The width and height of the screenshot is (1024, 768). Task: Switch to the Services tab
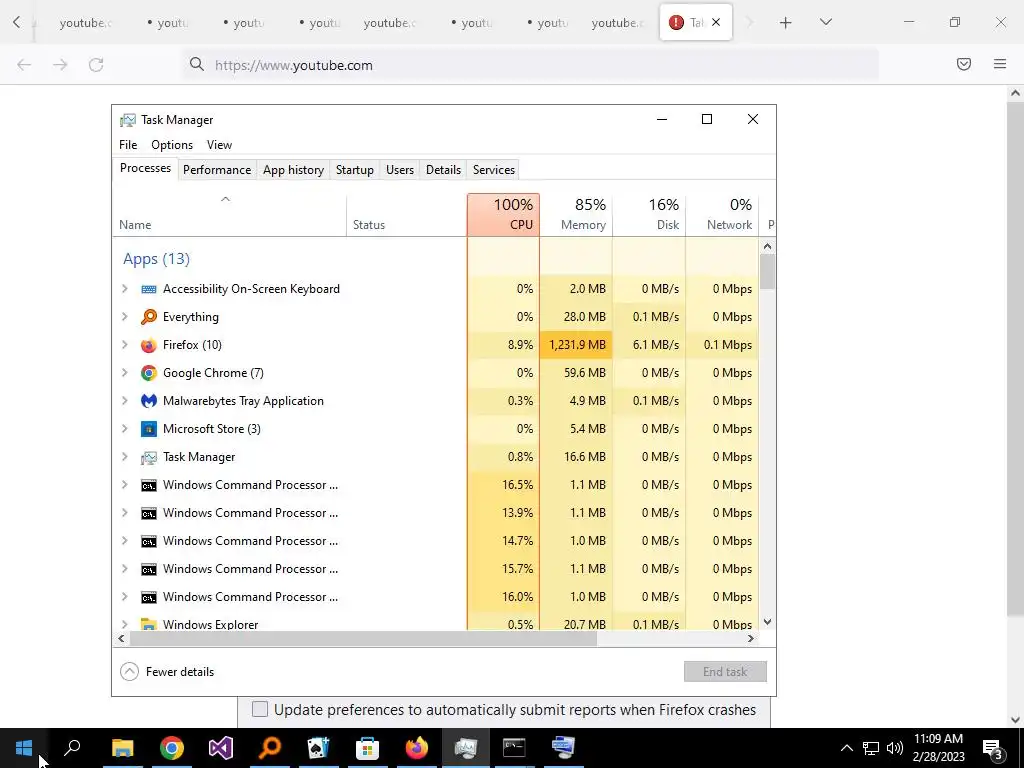click(x=494, y=170)
